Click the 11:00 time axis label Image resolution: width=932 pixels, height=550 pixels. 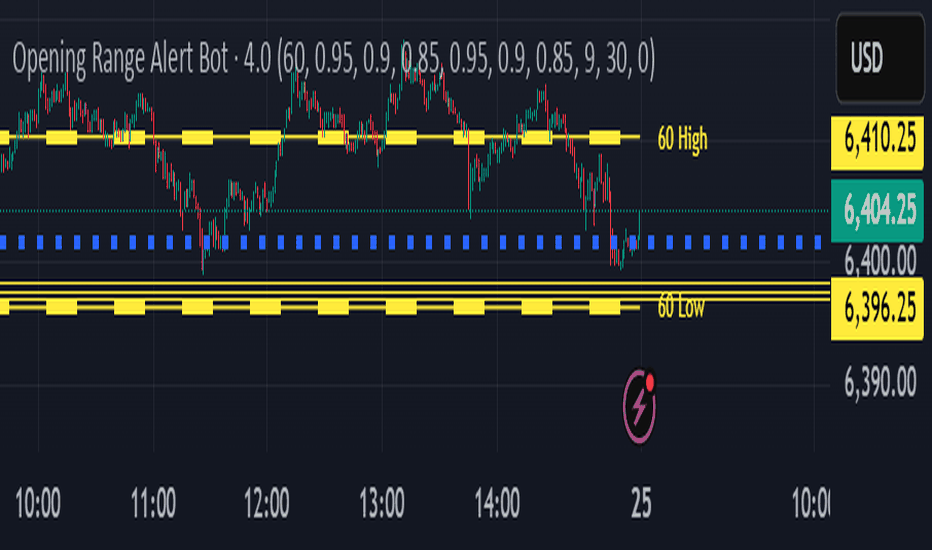pos(153,504)
